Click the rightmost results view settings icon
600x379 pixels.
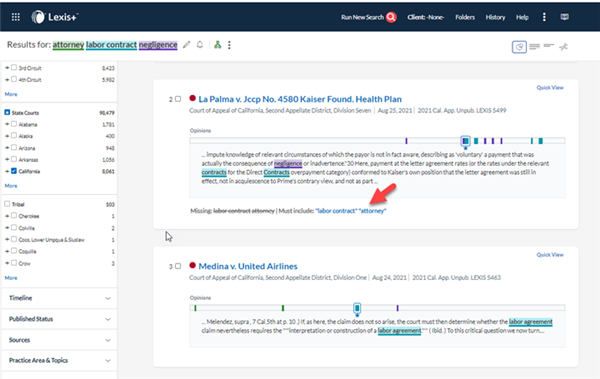(563, 47)
